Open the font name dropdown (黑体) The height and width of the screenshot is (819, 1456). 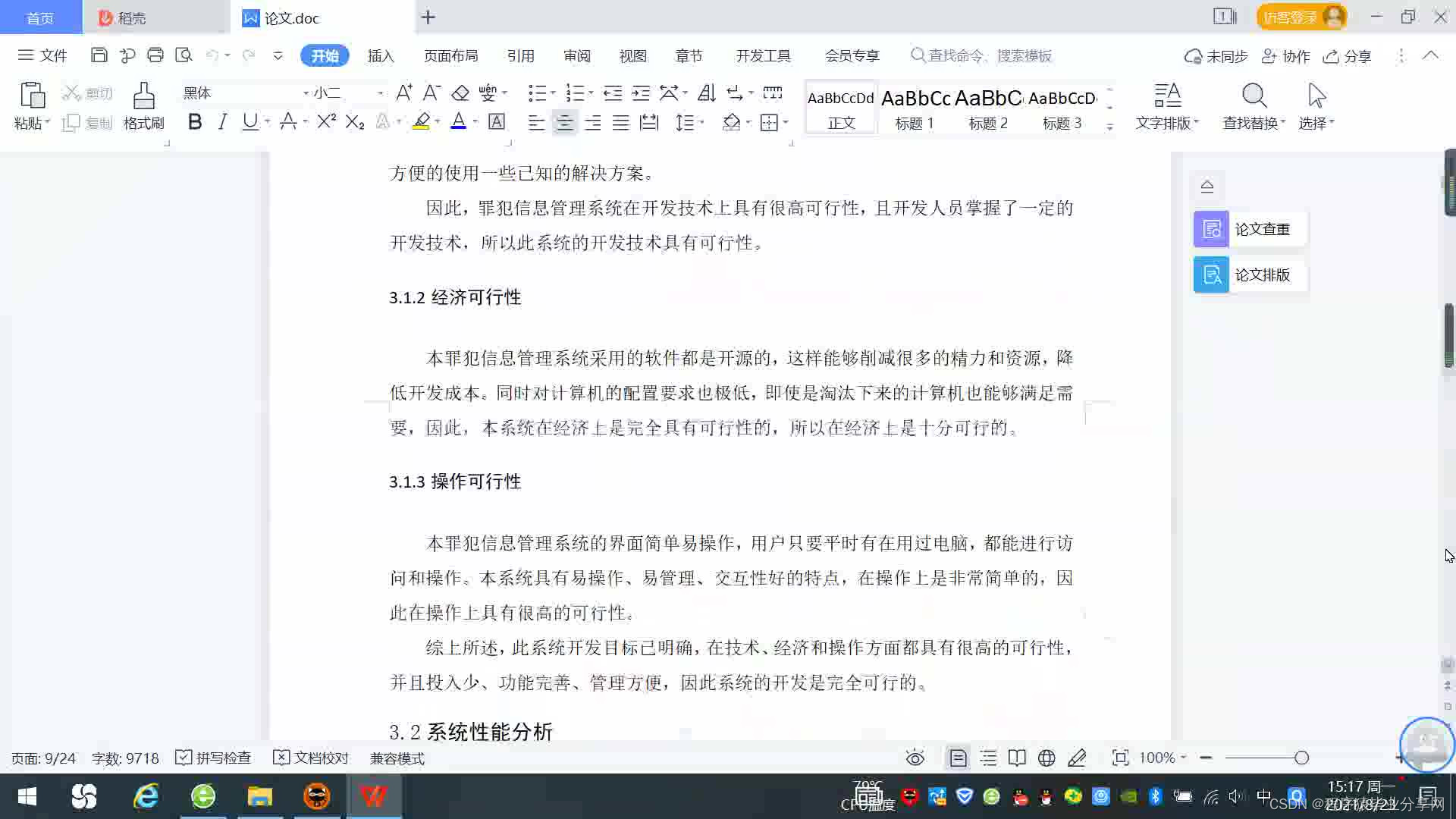(306, 93)
